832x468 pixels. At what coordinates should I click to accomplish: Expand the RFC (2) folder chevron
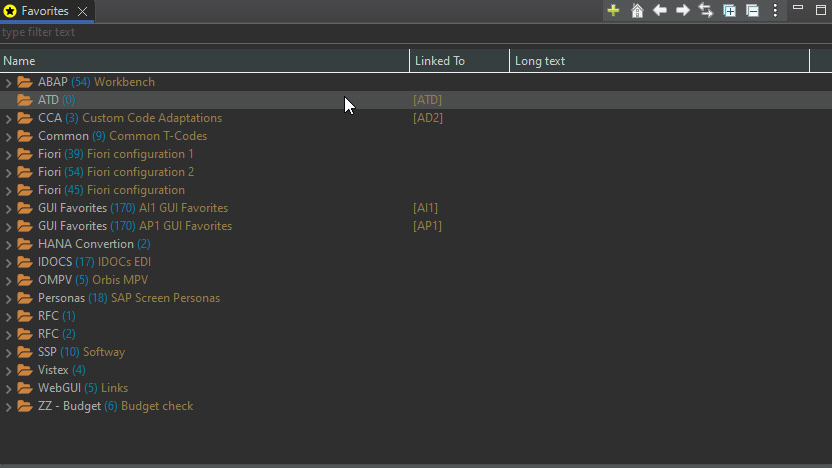[8, 335]
